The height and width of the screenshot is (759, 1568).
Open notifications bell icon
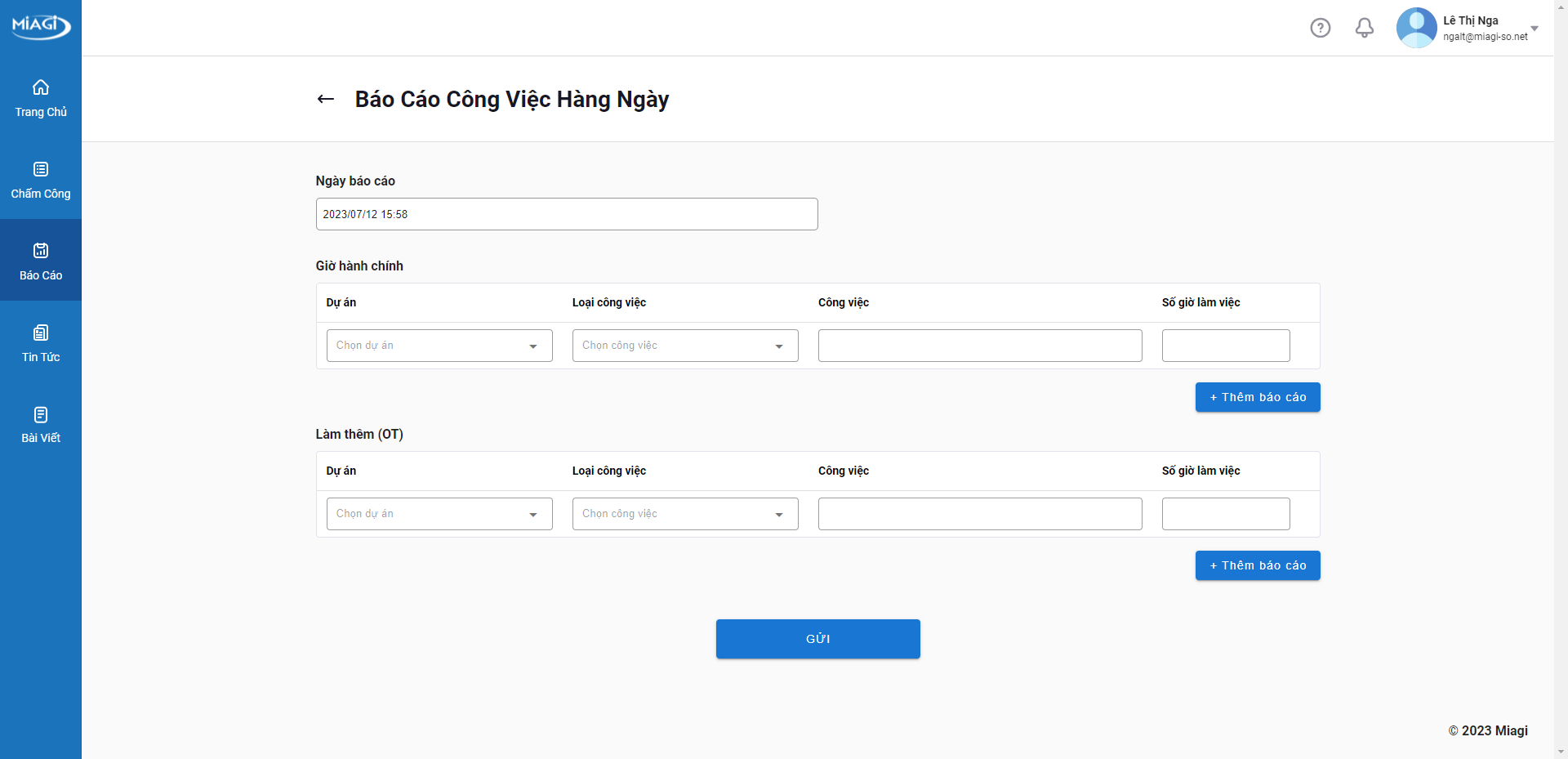click(x=1364, y=28)
